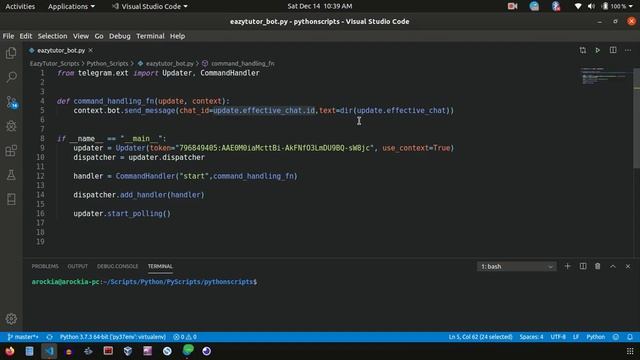Launch Firefox from the dock

point(9,351)
